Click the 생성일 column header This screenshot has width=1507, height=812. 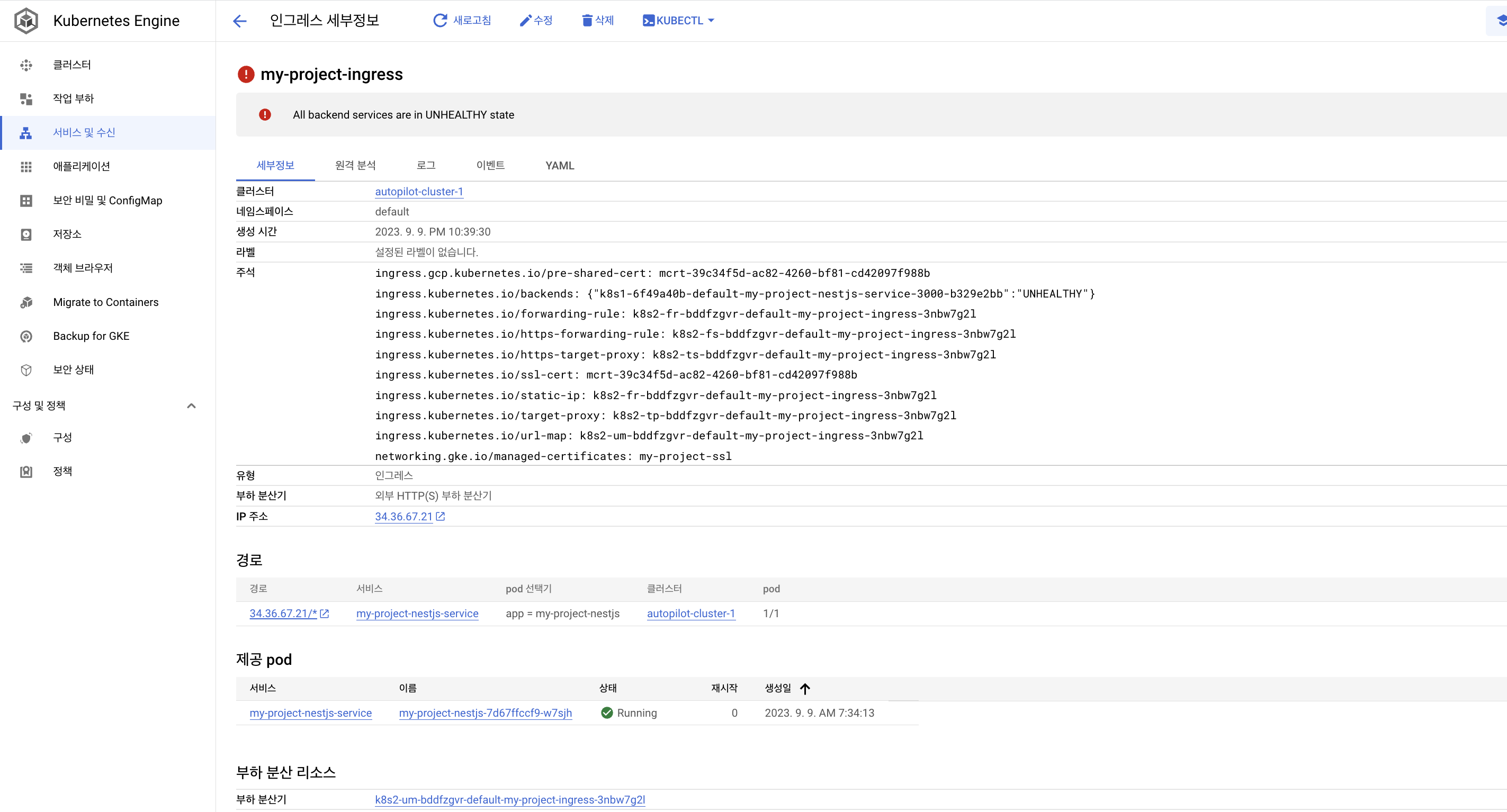[777, 689]
